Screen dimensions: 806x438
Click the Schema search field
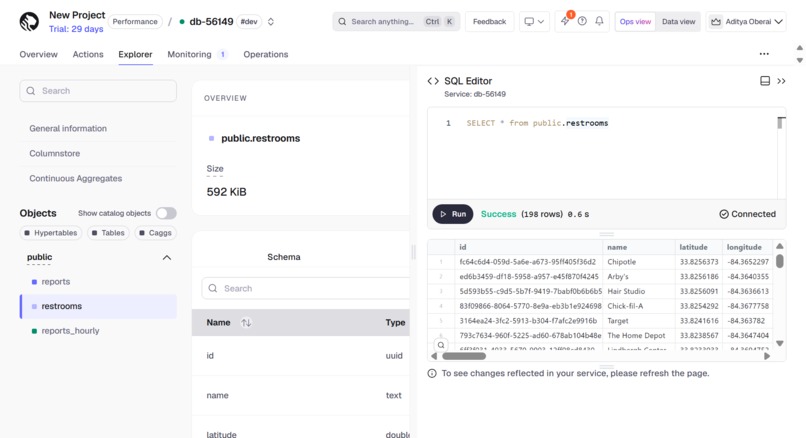pyautogui.click(x=306, y=288)
